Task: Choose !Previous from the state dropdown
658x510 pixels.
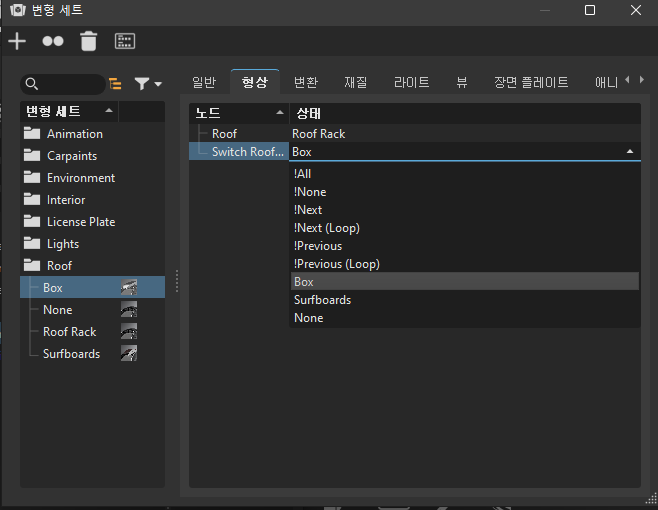Action: (x=465, y=246)
